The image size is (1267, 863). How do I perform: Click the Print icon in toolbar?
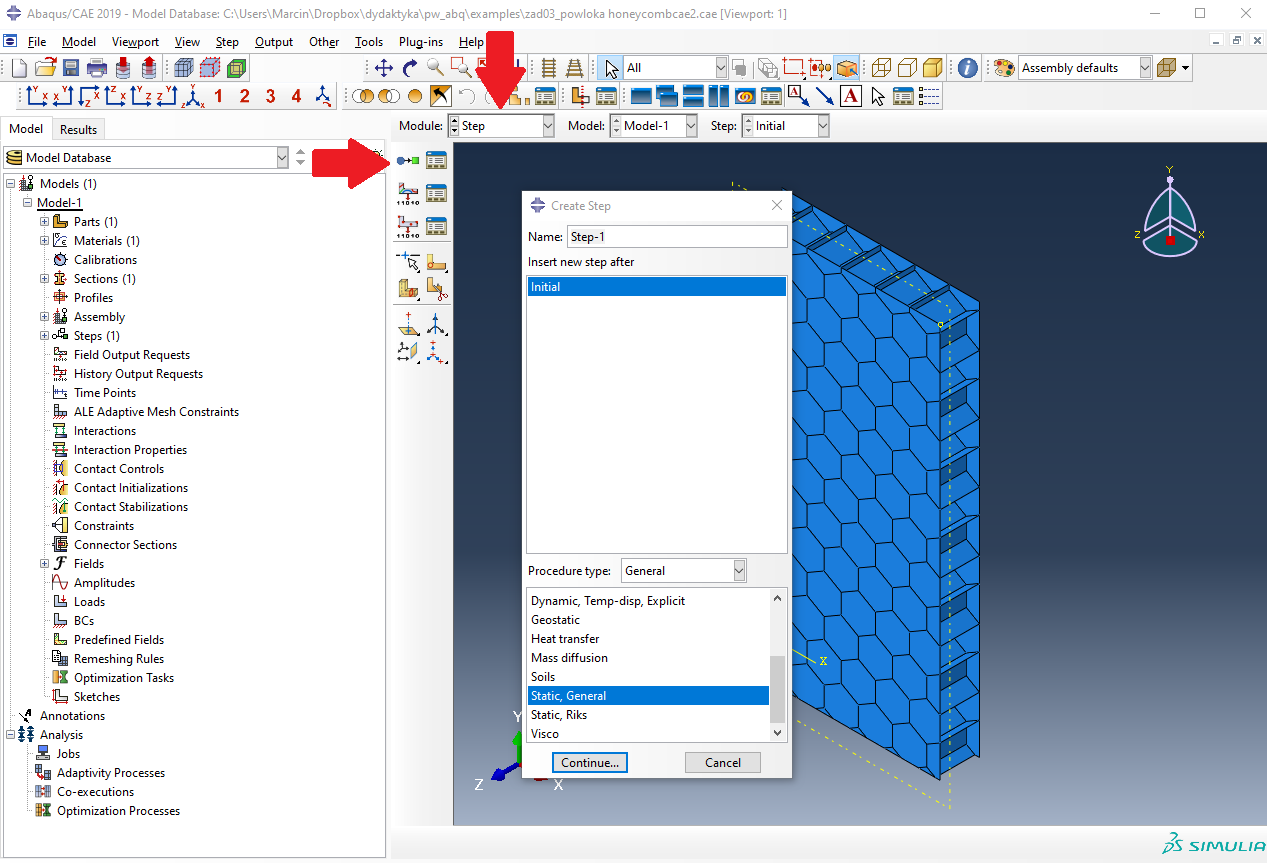[97, 68]
